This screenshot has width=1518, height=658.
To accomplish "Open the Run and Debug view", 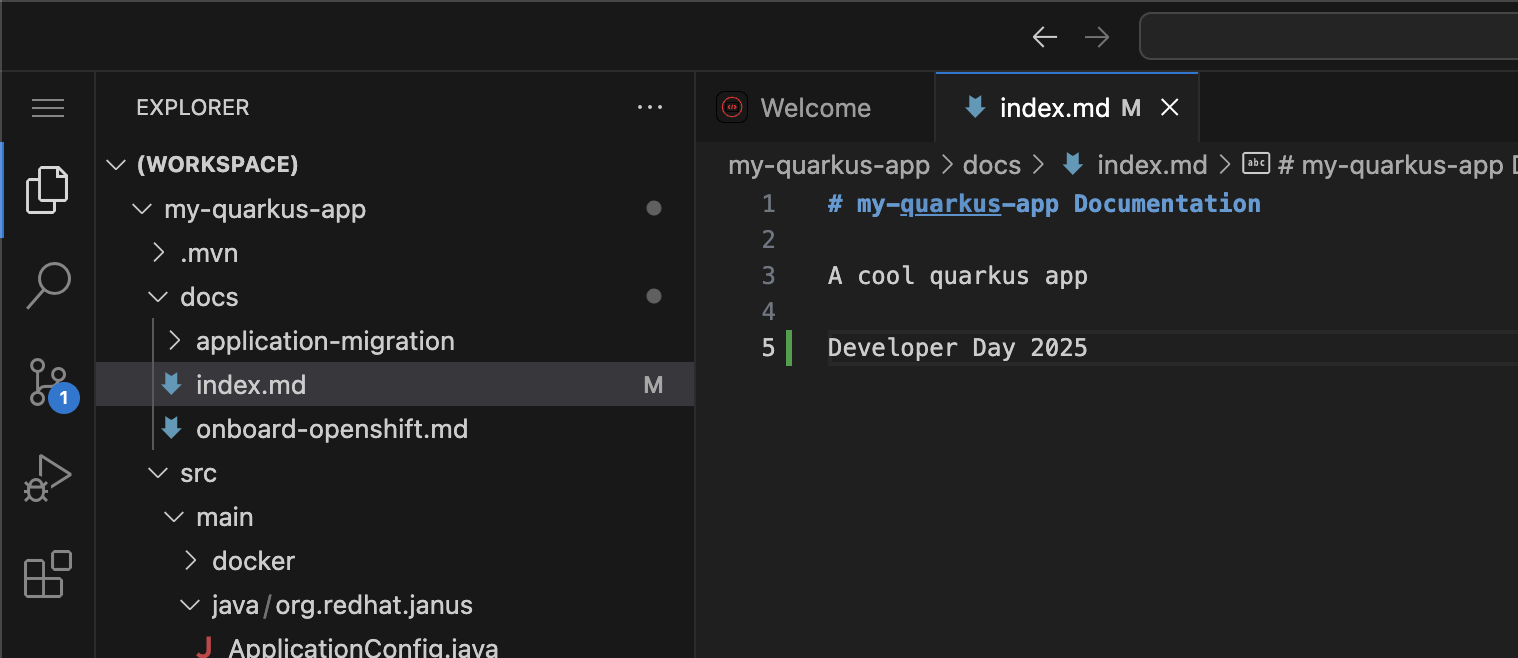I will point(47,478).
